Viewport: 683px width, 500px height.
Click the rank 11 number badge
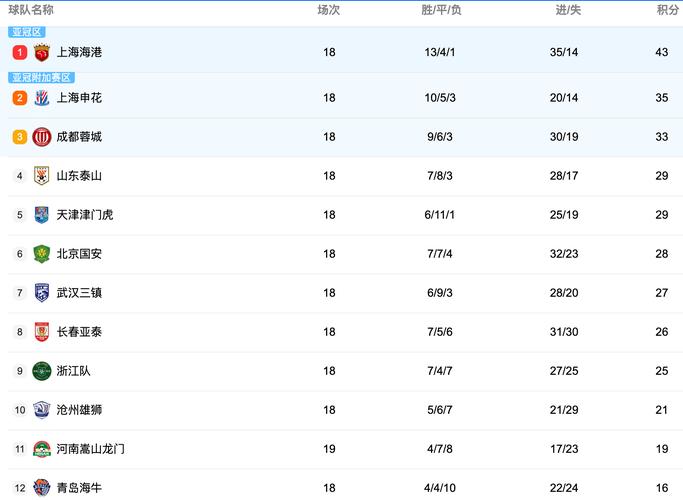[20, 449]
